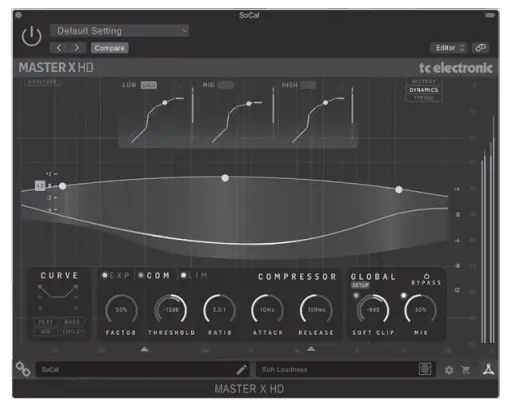Click the left curve handle point

[62, 186]
